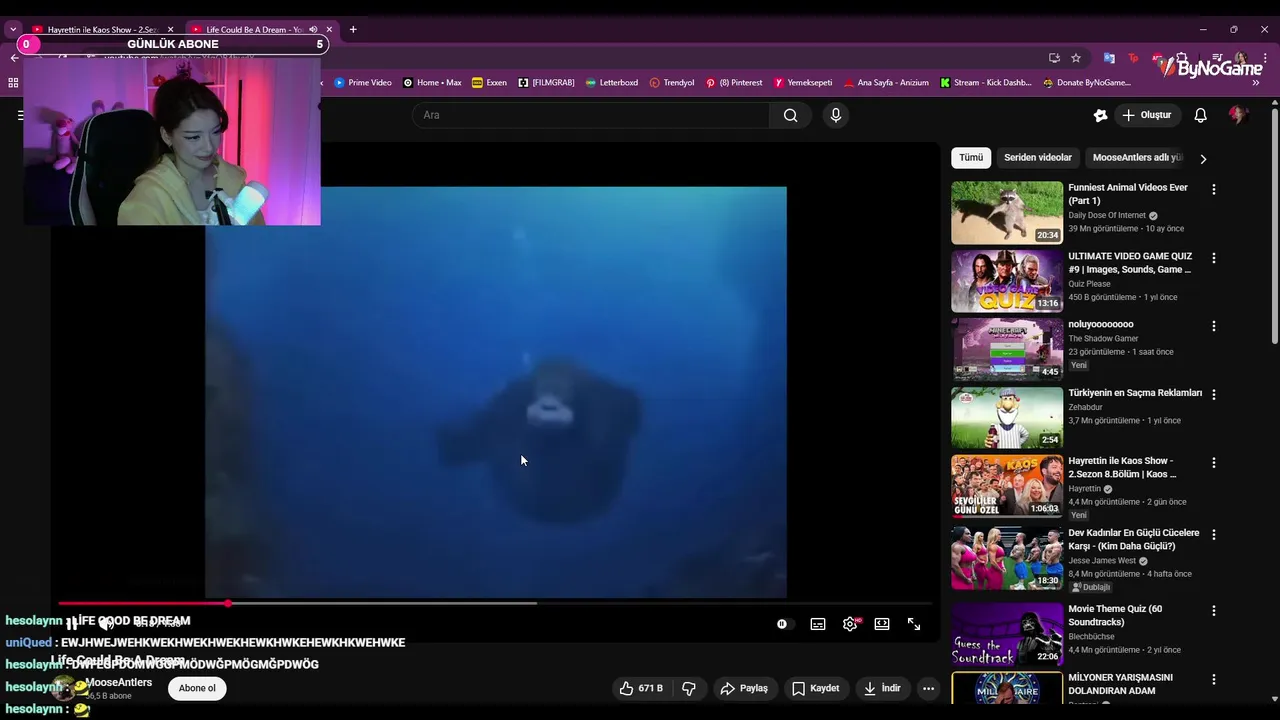Screen dimensions: 1280x720
Task: Open the [FILMGRAB] bookmark
Action: (546, 83)
